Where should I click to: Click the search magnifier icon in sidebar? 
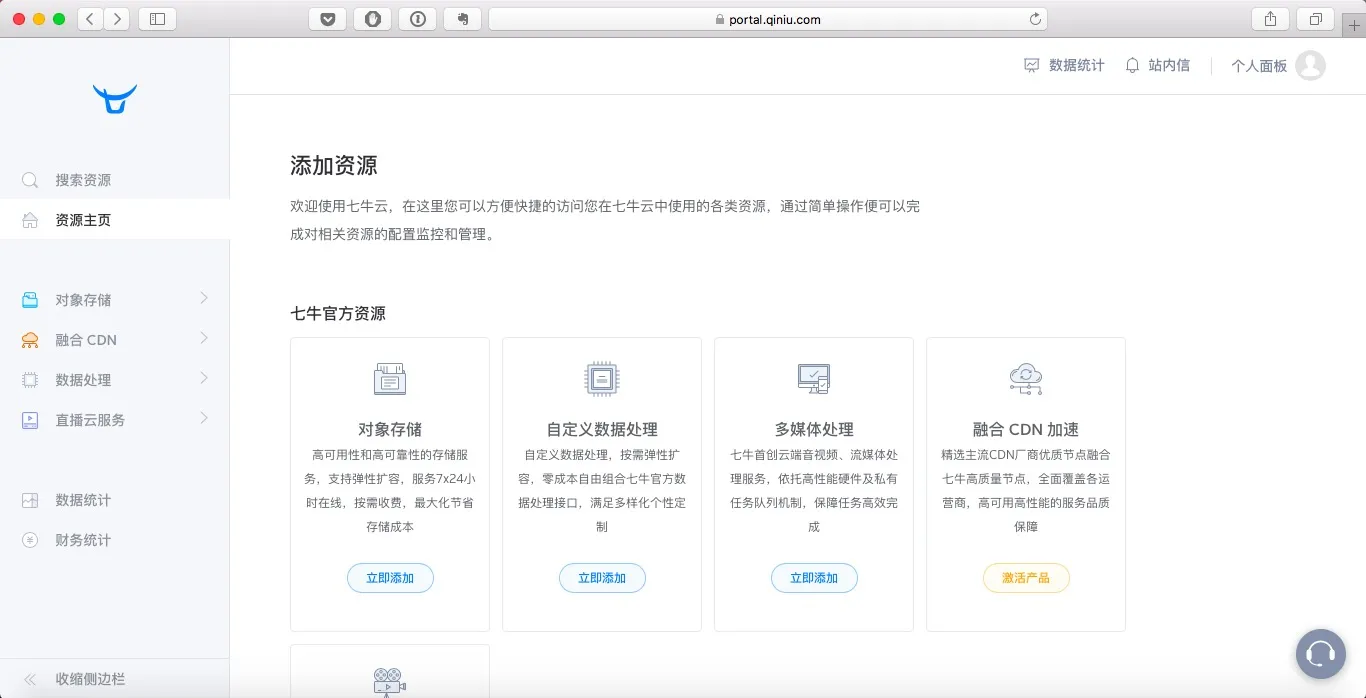[30, 180]
